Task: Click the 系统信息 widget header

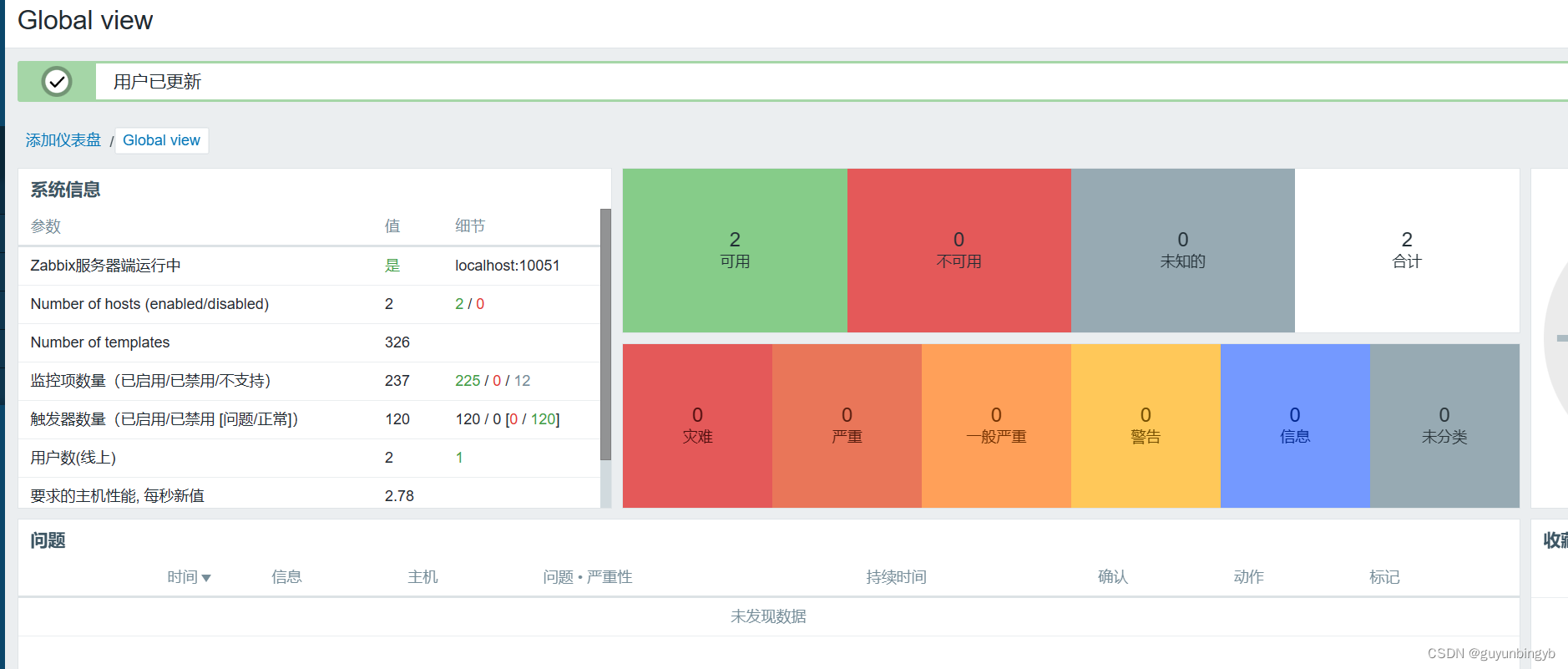Action: (x=66, y=190)
